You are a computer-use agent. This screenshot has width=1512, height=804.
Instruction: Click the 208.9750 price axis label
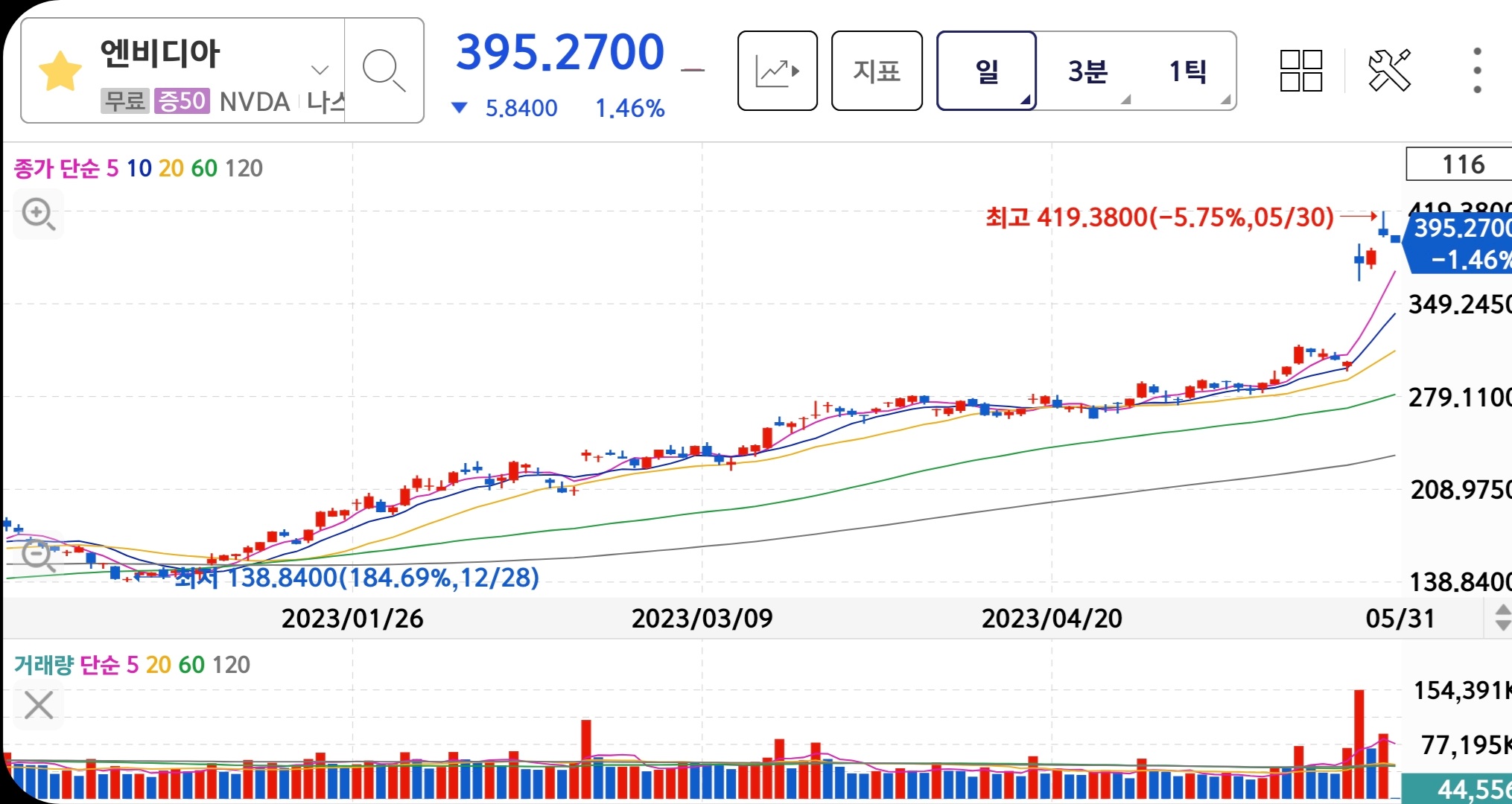point(1460,490)
